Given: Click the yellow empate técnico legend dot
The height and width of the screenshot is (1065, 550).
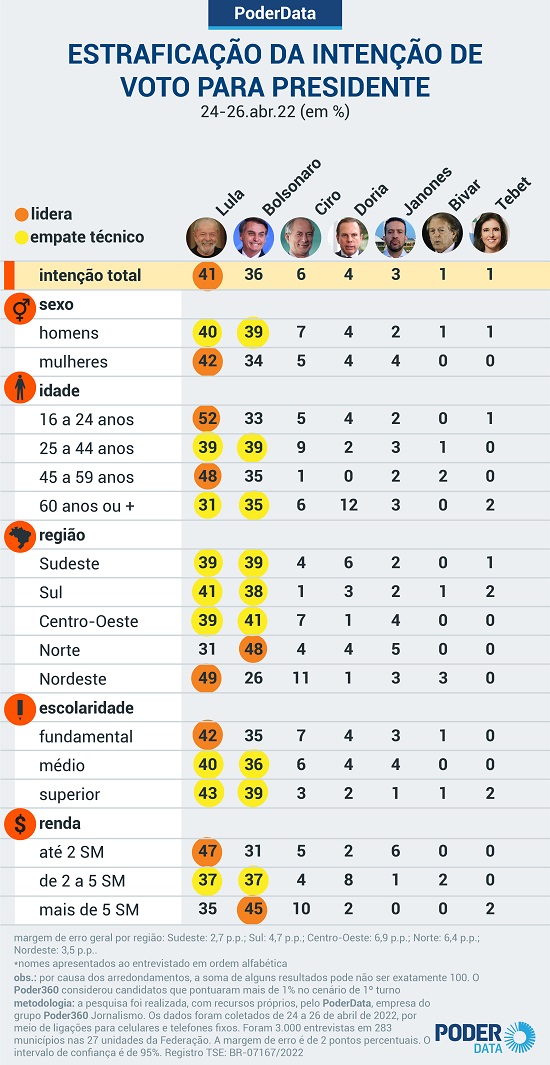Looking at the screenshot, I should (x=21, y=237).
